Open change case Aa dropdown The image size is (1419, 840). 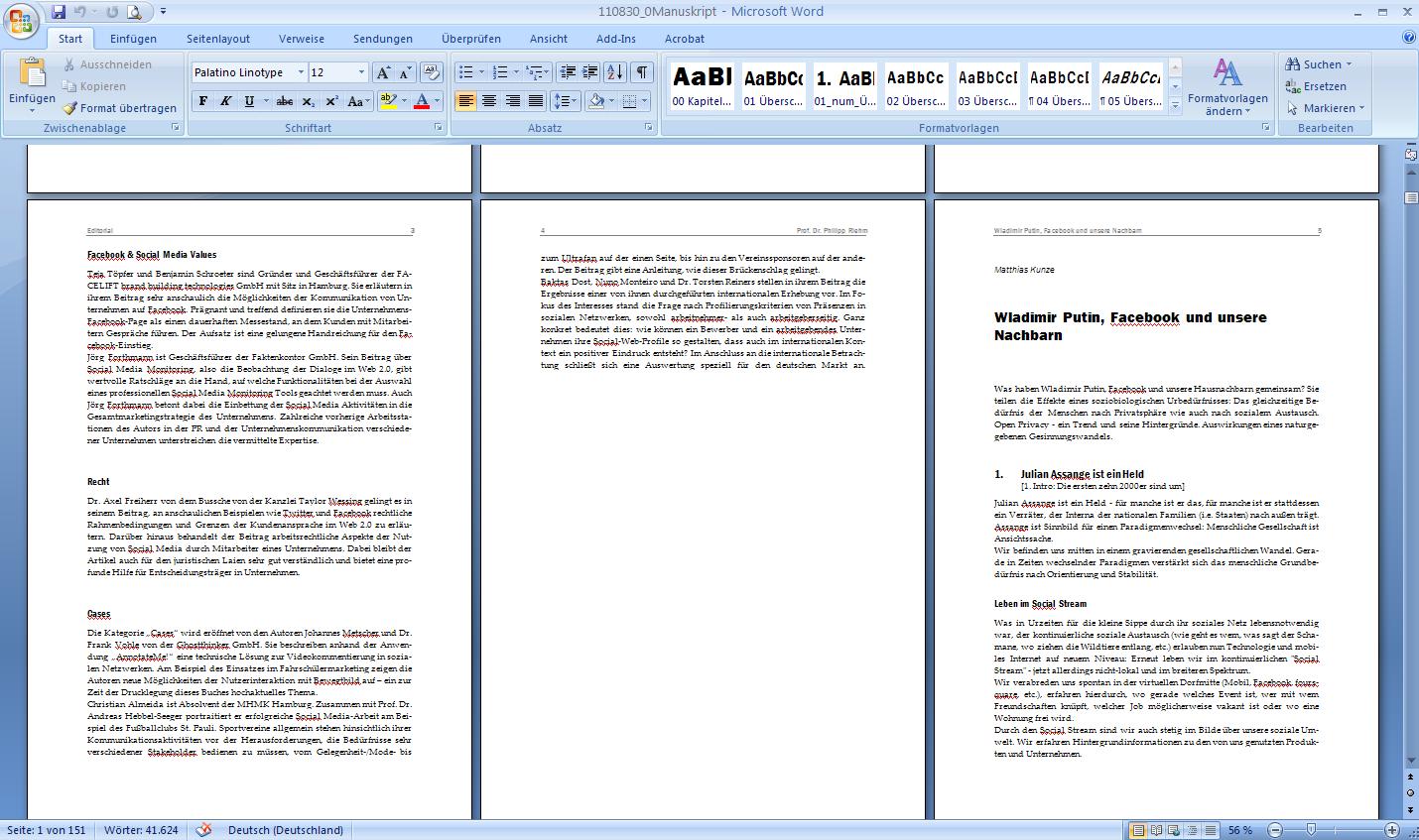358,101
